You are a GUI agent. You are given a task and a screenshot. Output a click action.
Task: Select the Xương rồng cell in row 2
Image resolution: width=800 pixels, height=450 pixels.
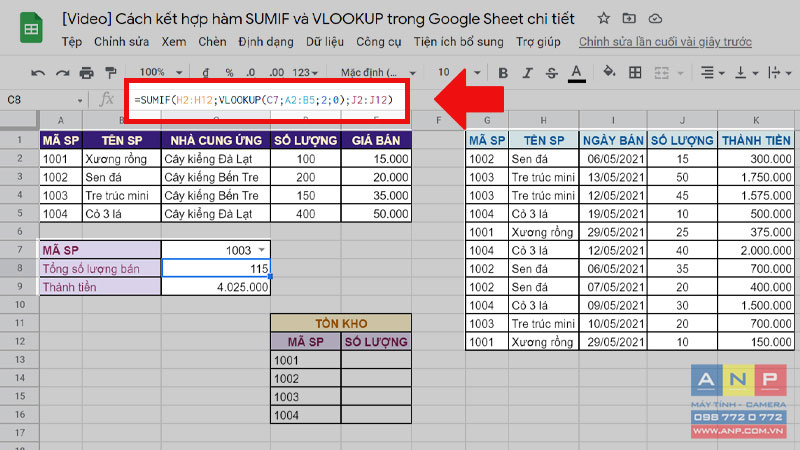(x=121, y=159)
